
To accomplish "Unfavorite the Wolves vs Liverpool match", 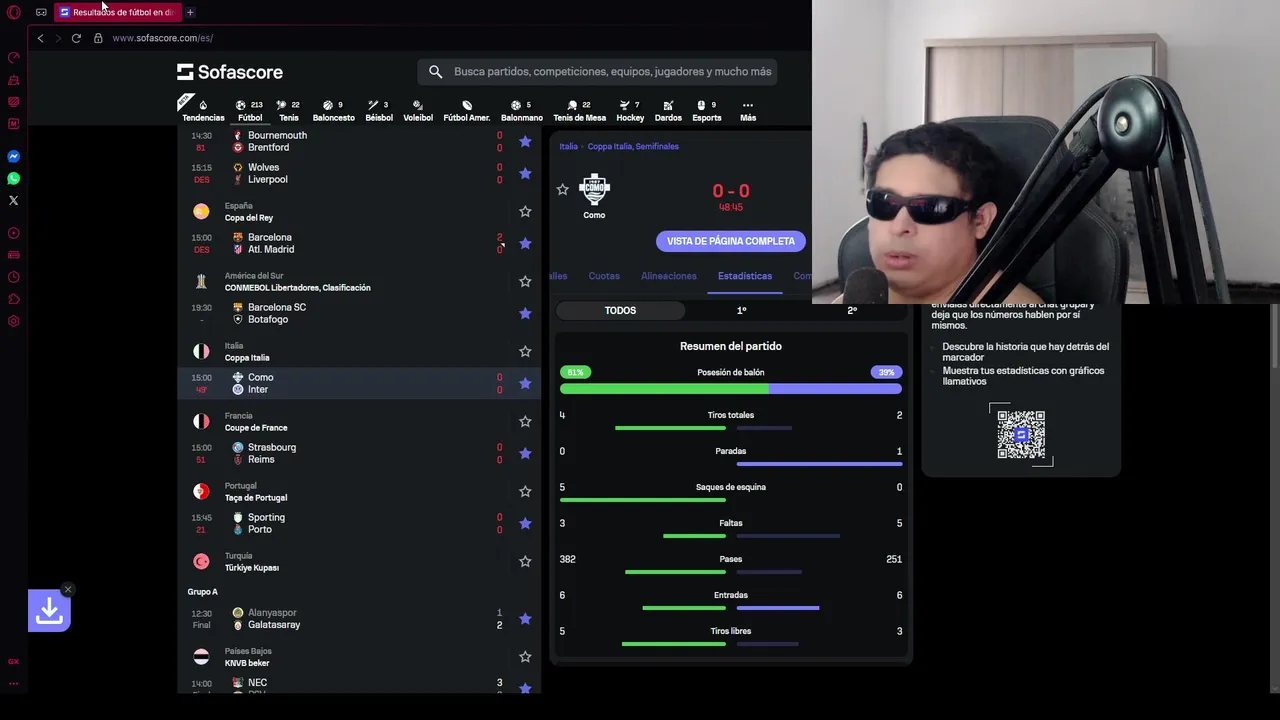I will click(525, 173).
